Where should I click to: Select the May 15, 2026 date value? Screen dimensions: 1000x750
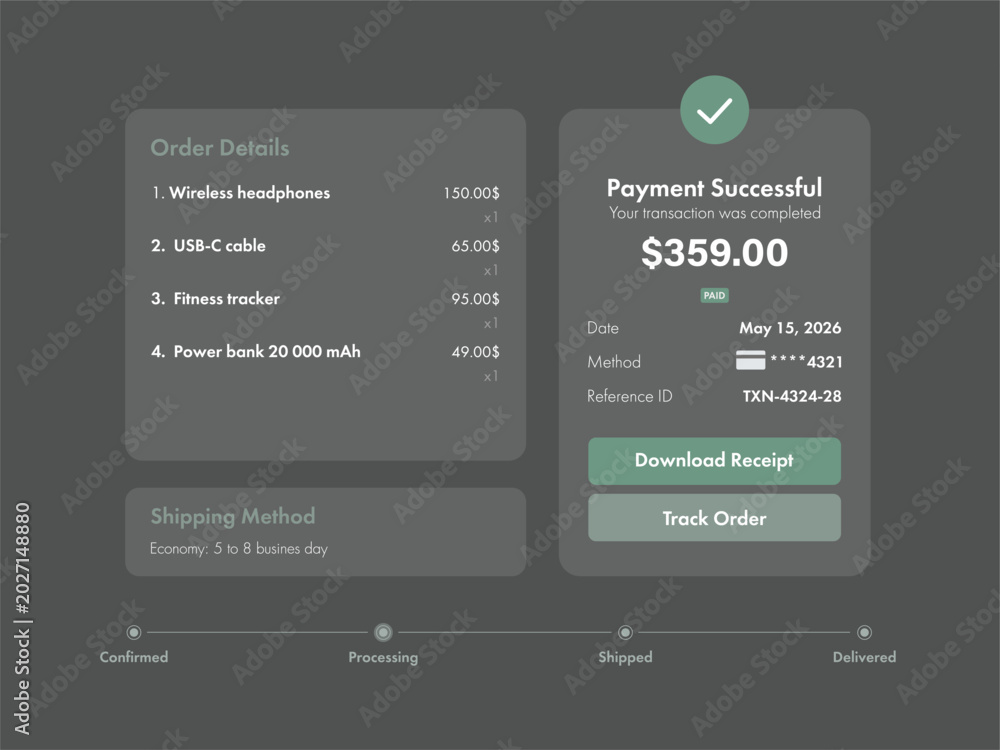pos(790,328)
